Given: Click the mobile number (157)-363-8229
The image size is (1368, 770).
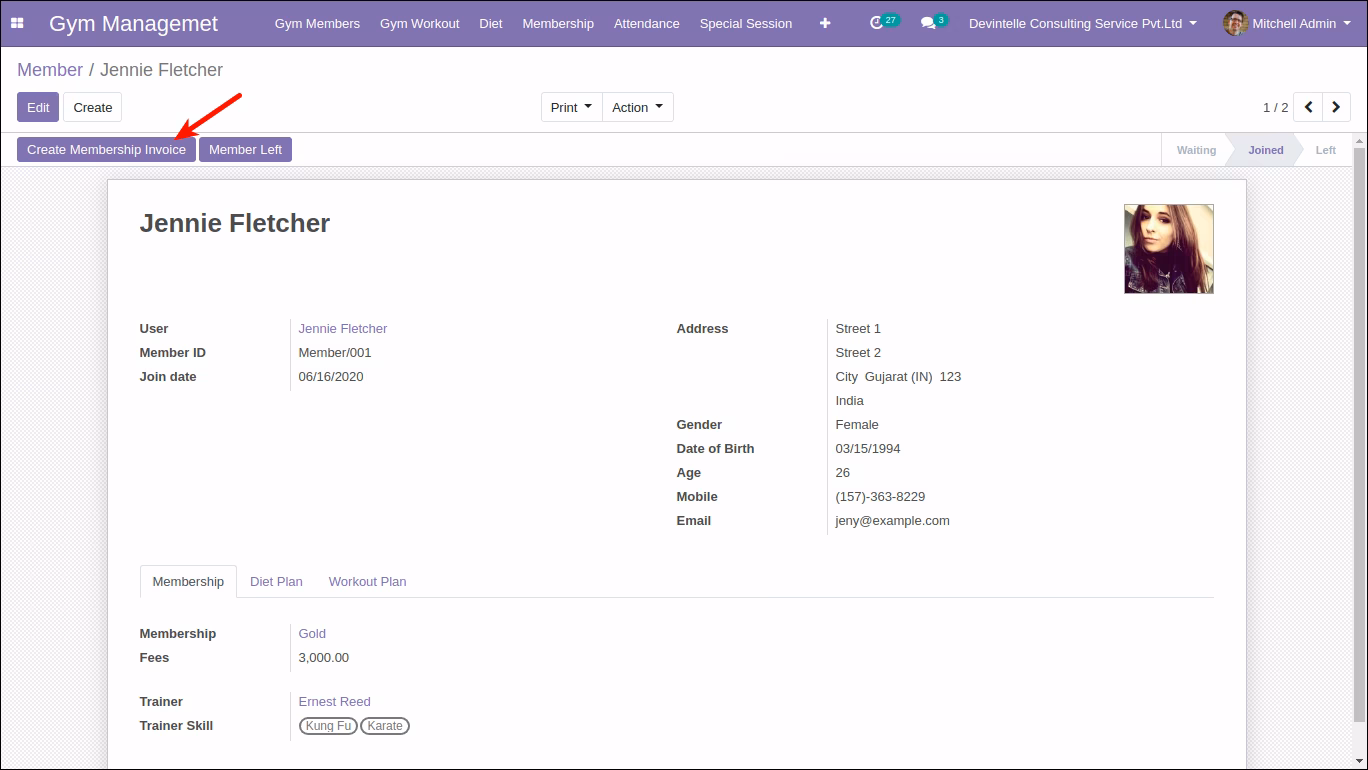Looking at the screenshot, I should tap(880, 496).
